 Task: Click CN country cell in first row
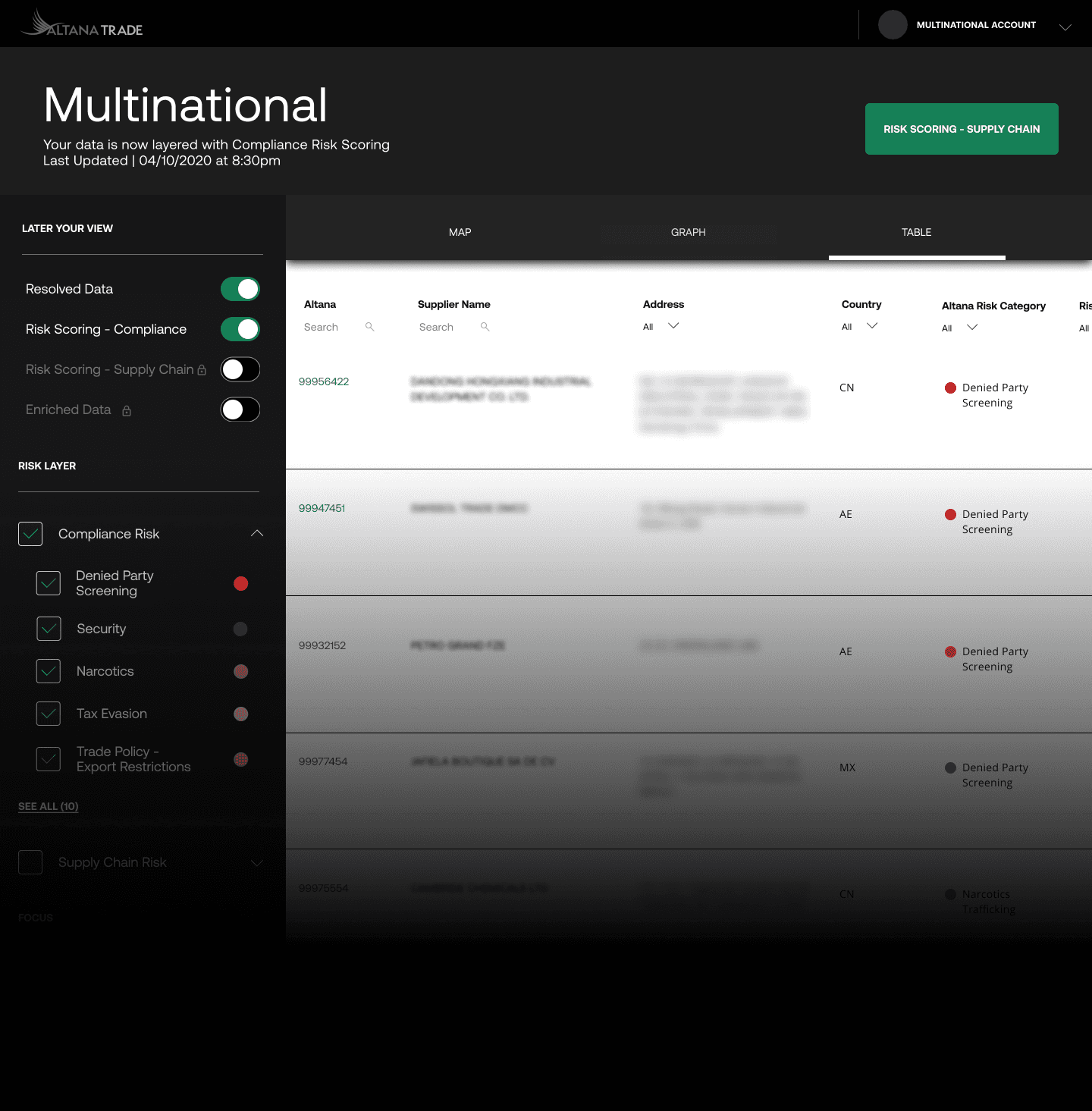click(846, 388)
